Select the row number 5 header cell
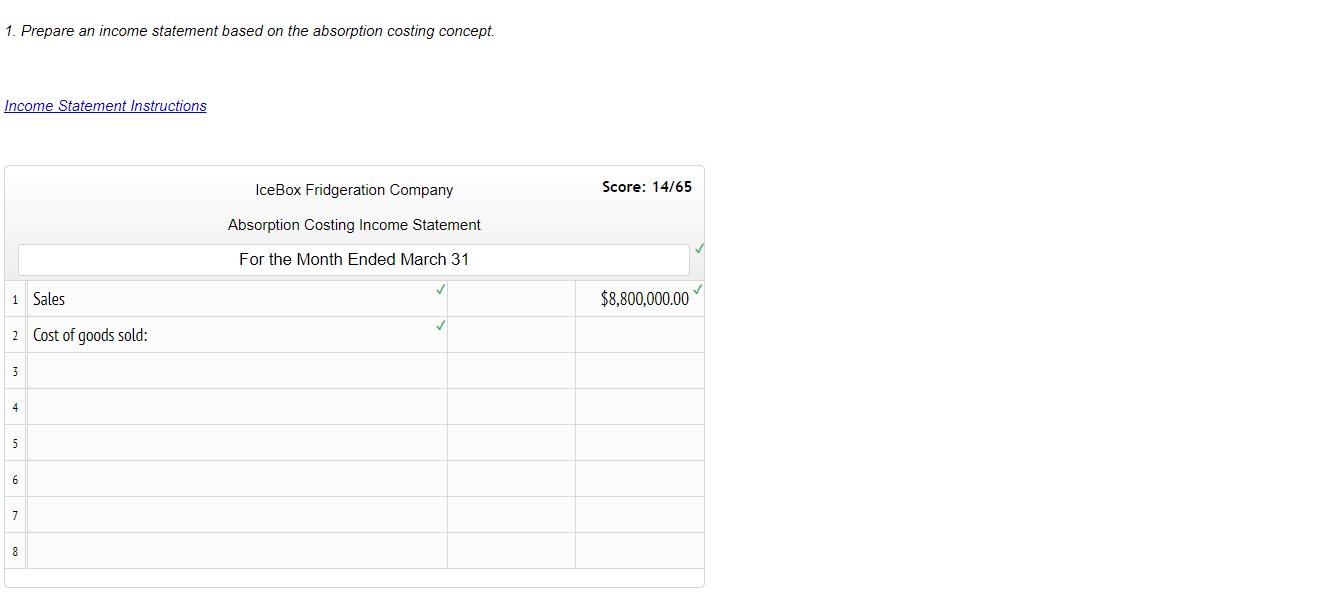This screenshot has height=611, width=1336. click(15, 442)
